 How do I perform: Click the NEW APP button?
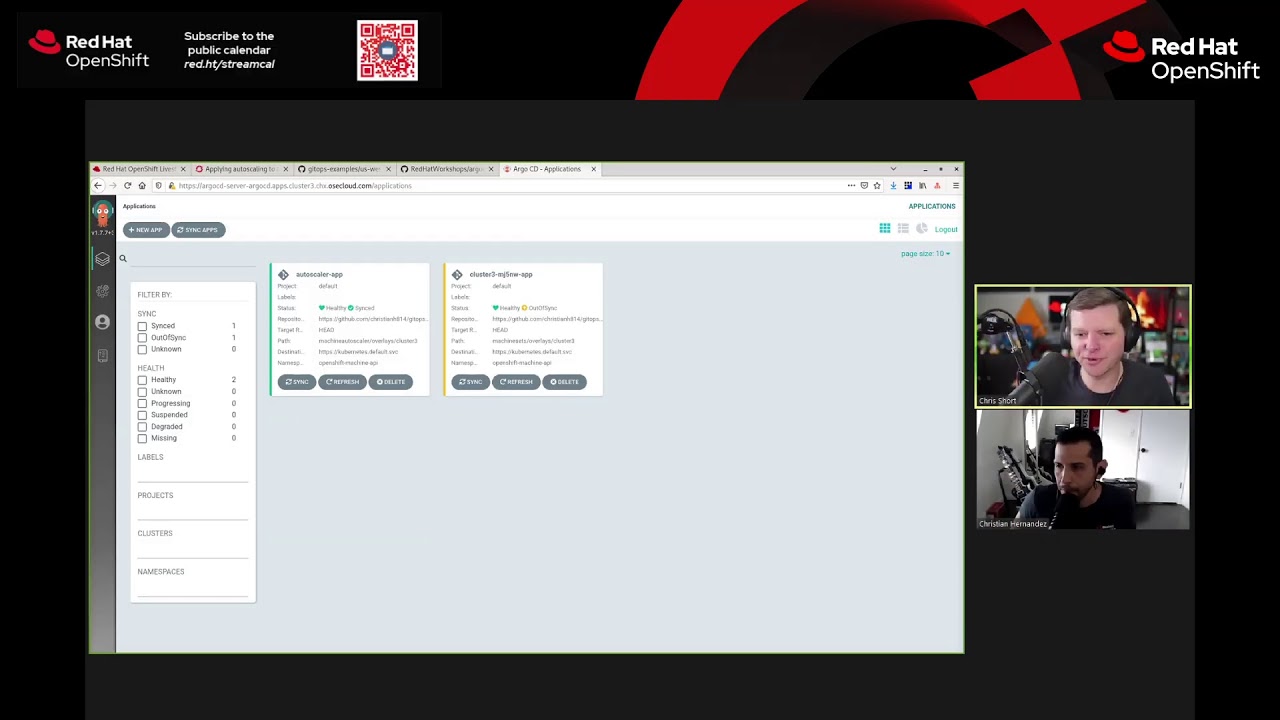(x=145, y=230)
